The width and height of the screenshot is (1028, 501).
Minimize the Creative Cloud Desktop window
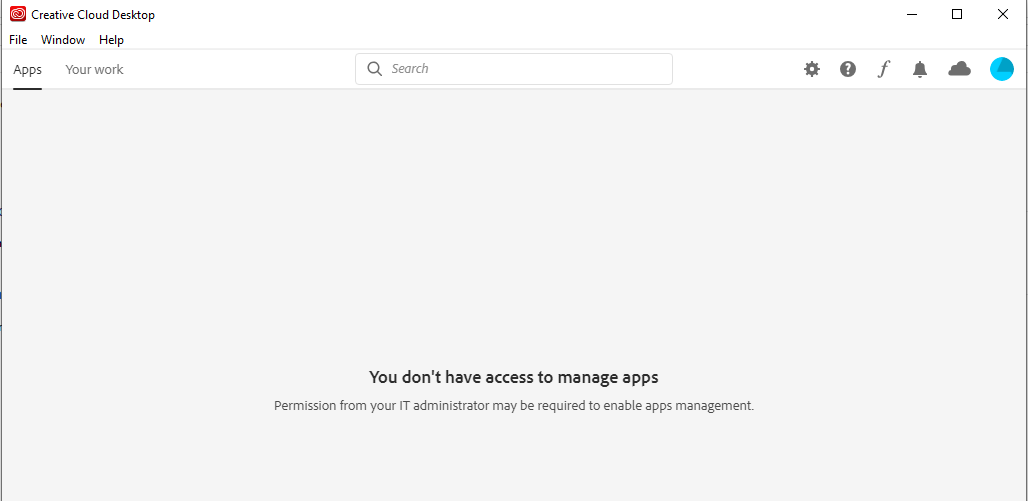(x=912, y=14)
